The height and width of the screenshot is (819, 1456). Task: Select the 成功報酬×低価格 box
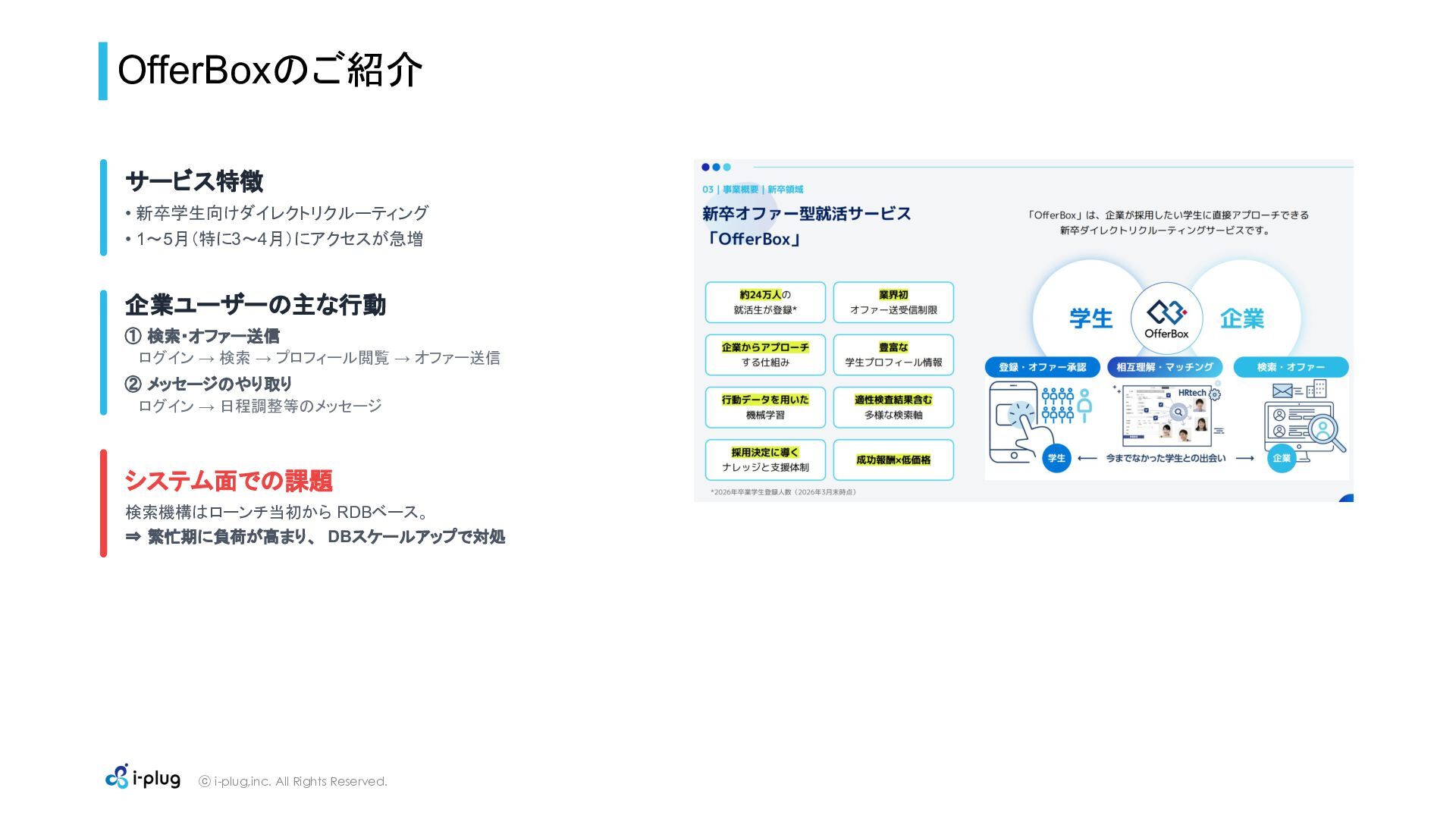pos(893,460)
